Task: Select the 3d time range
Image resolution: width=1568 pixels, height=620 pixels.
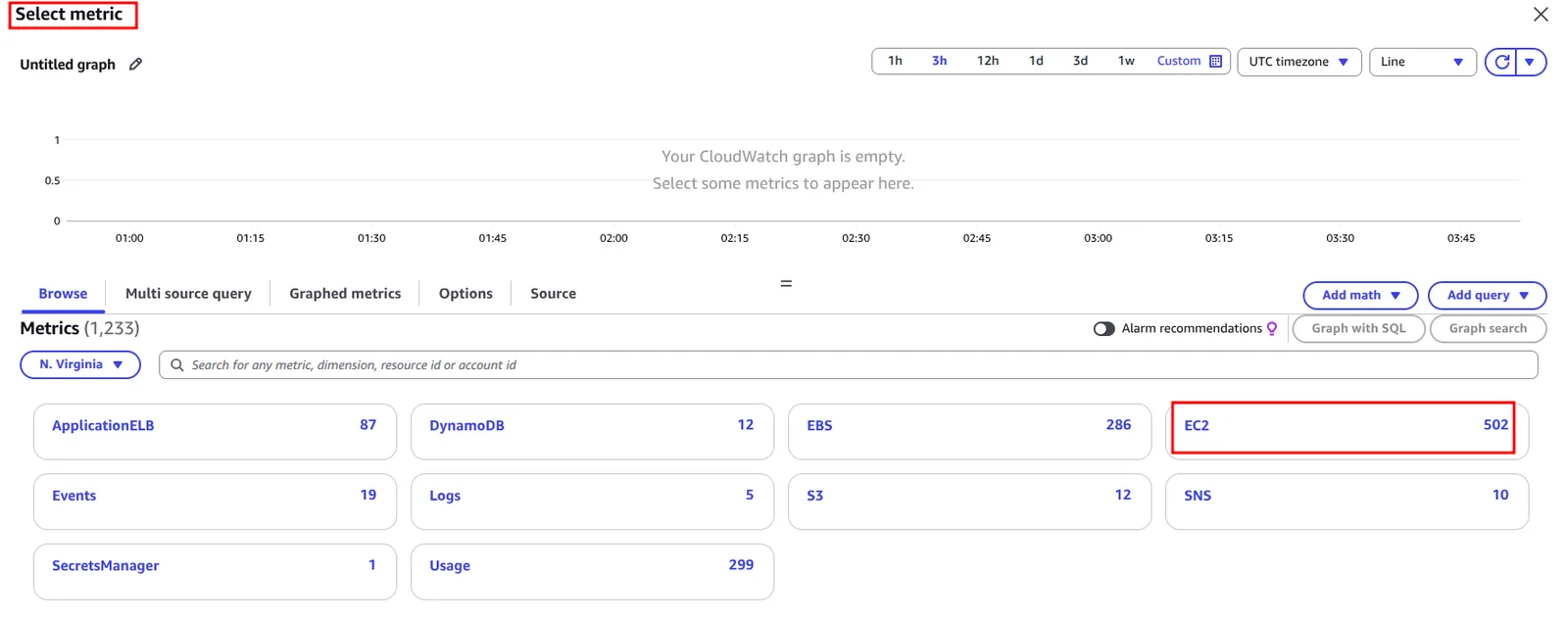Action: pyautogui.click(x=1080, y=61)
